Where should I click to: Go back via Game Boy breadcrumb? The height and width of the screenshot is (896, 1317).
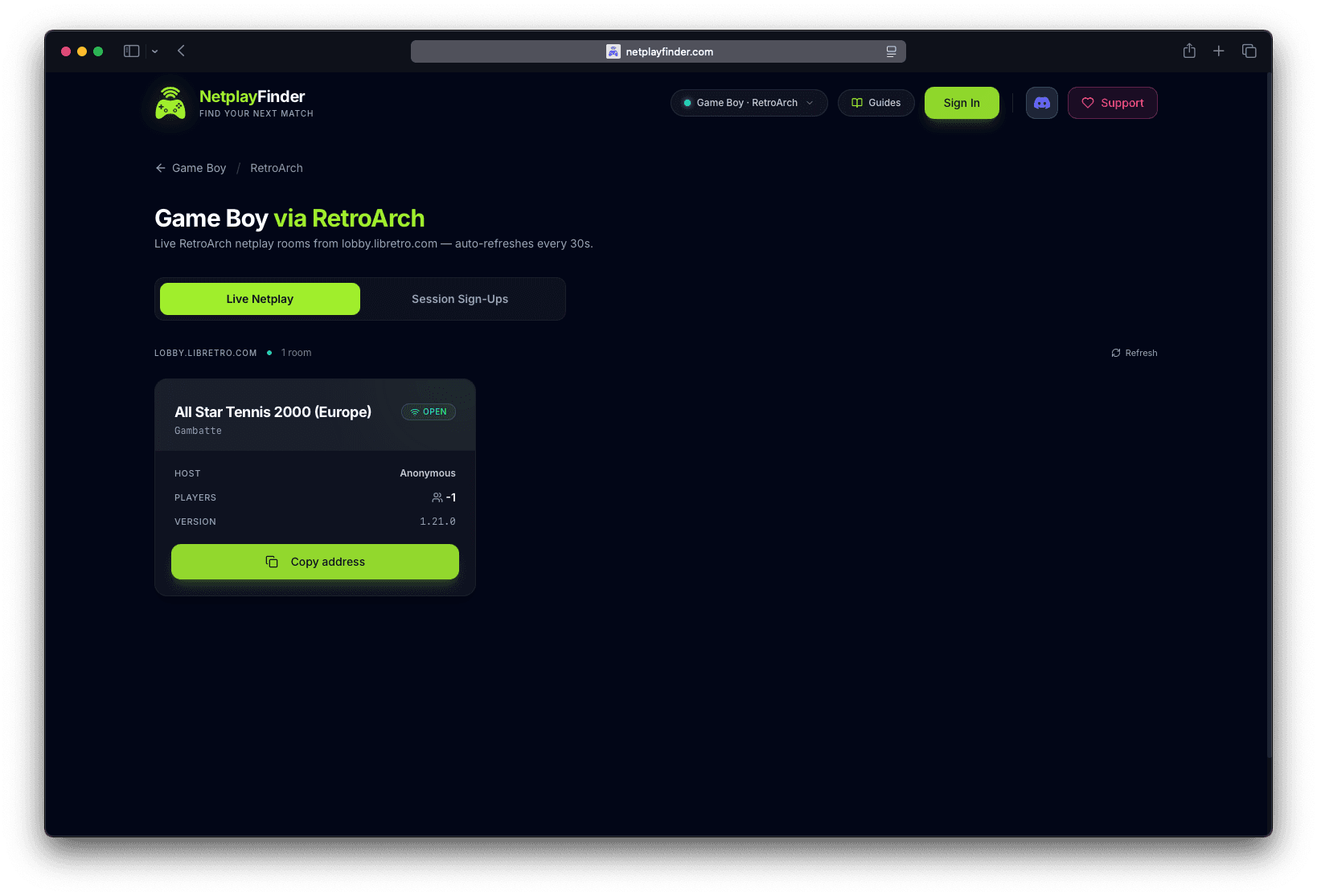click(x=191, y=168)
